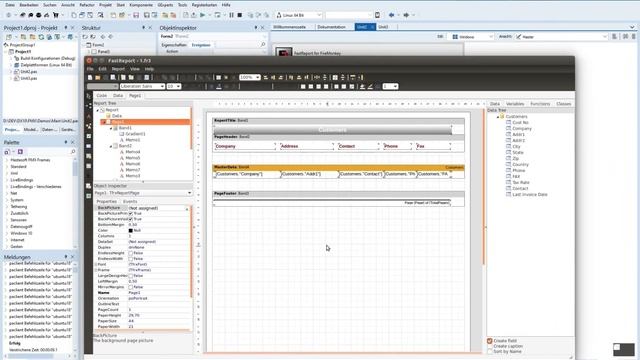Click the highlighted frame-line toolbar icon near the line-width box
640x360 pixels.
click(x=370, y=86)
